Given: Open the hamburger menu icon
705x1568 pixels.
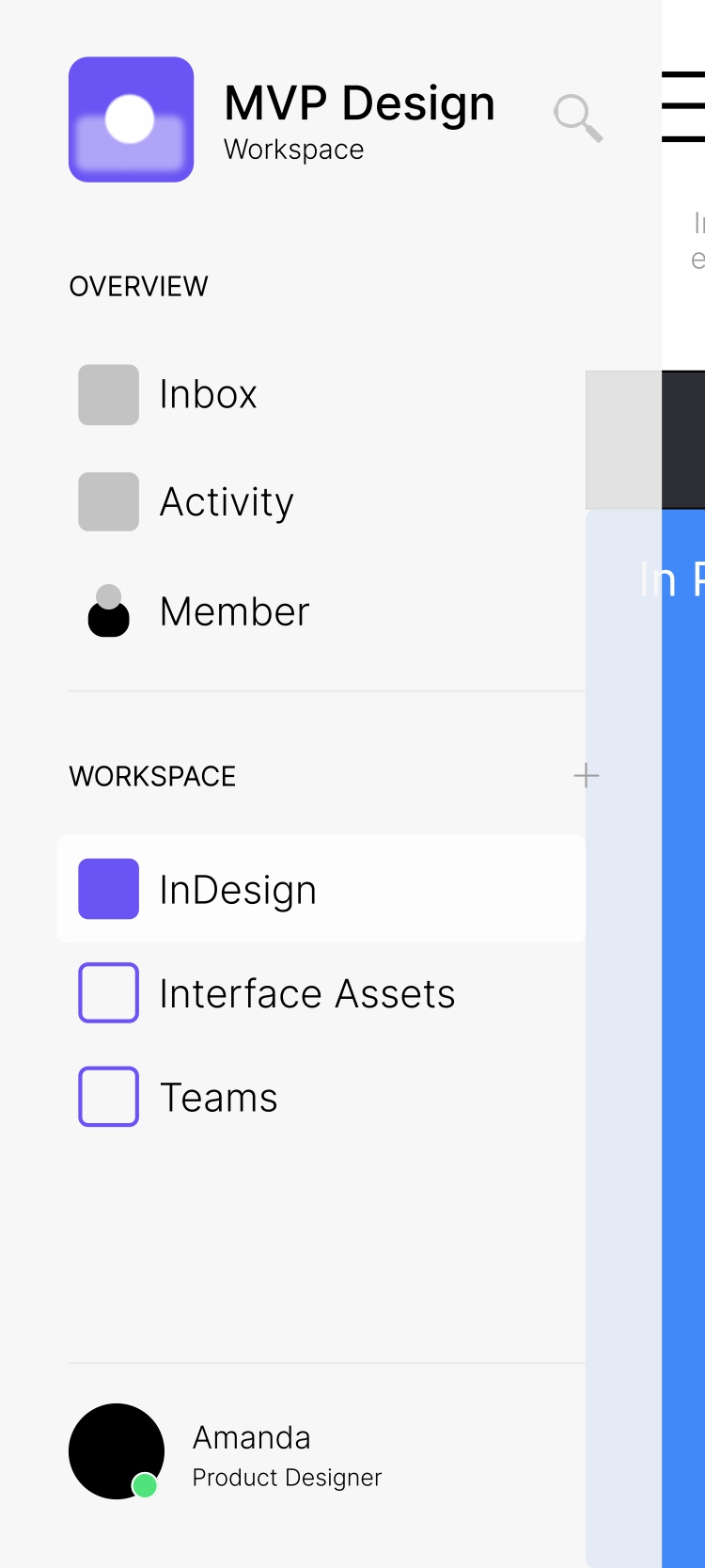Looking at the screenshot, I should click(x=684, y=107).
